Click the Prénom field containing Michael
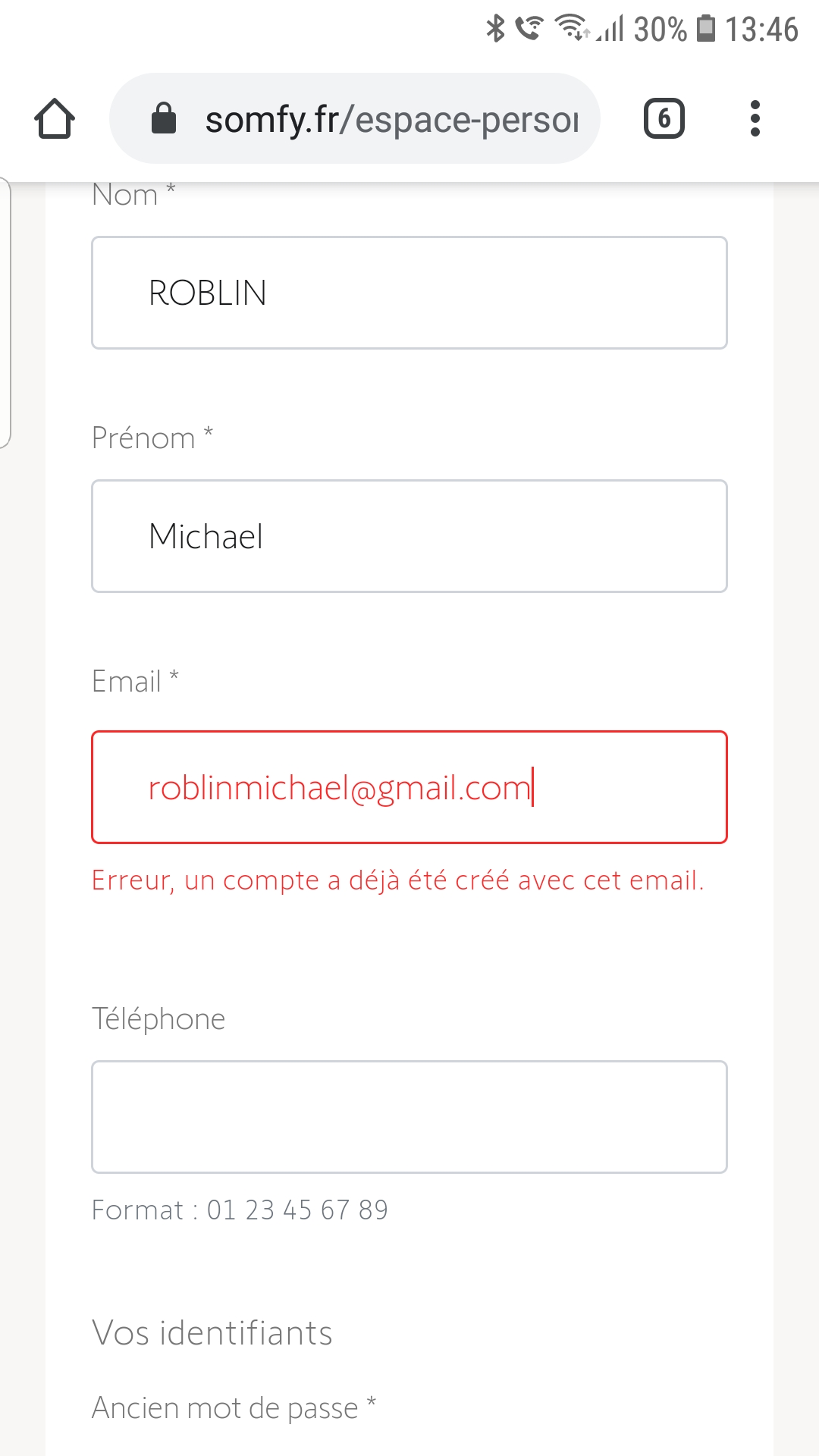This screenshot has height=1456, width=819. [x=409, y=536]
